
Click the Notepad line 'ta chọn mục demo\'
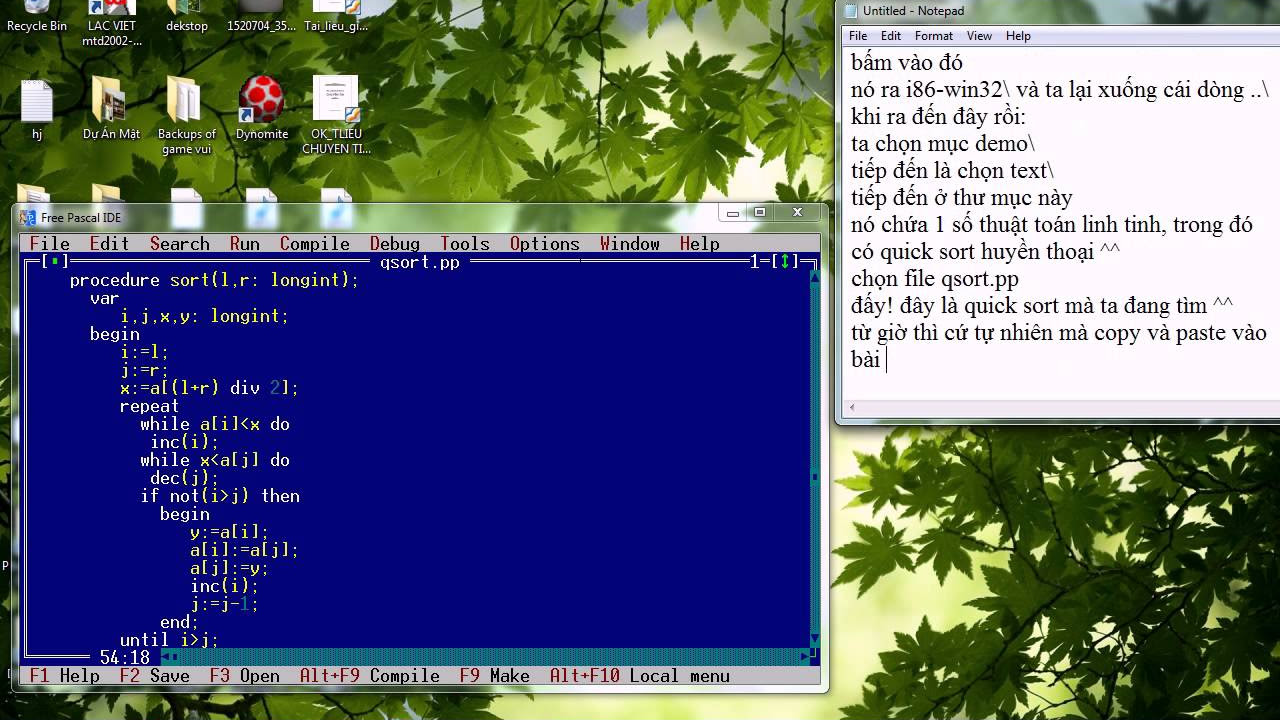[943, 144]
